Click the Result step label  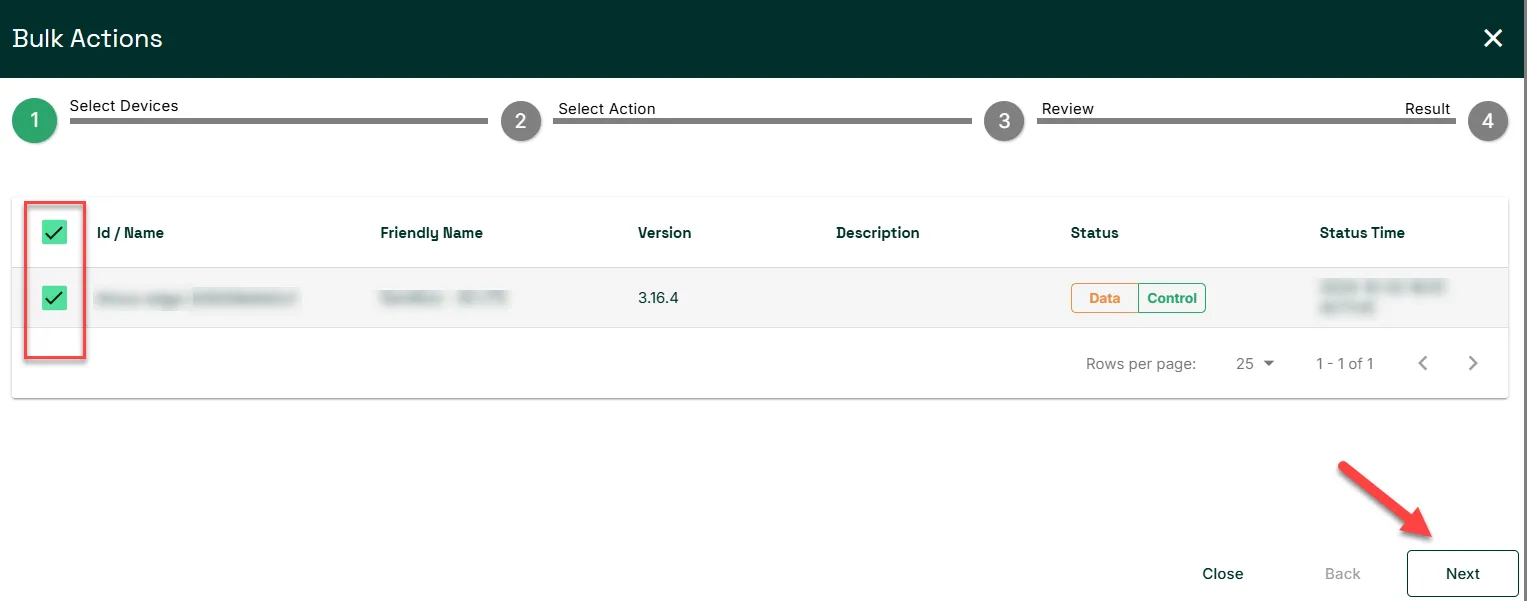pos(1427,109)
